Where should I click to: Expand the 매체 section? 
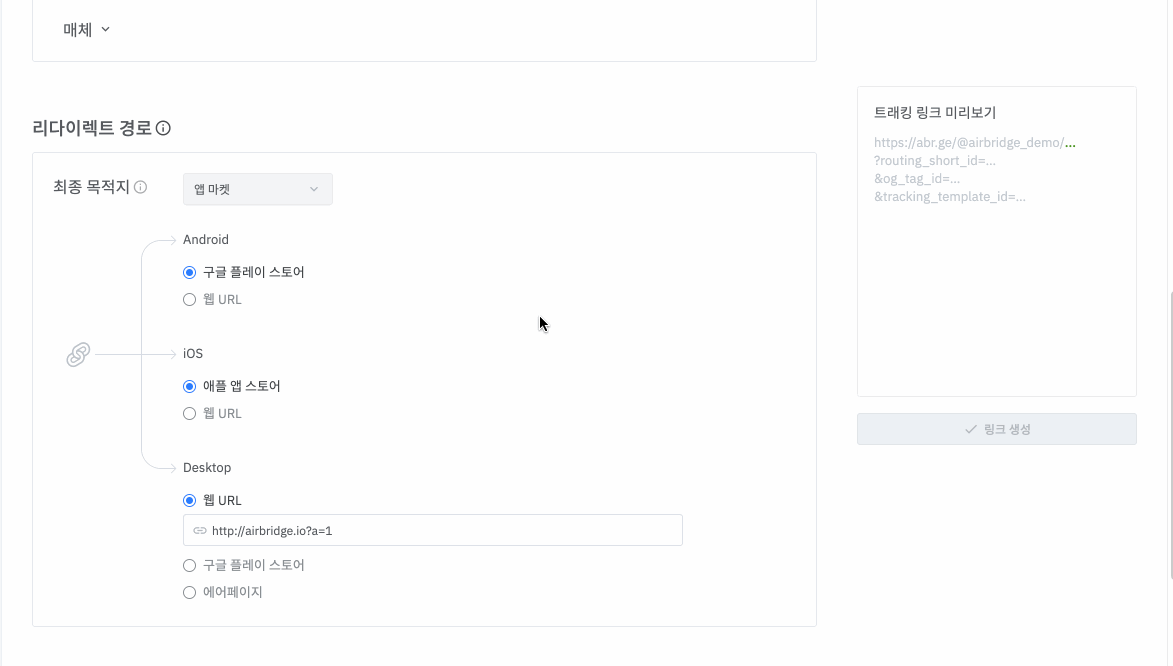pos(86,29)
